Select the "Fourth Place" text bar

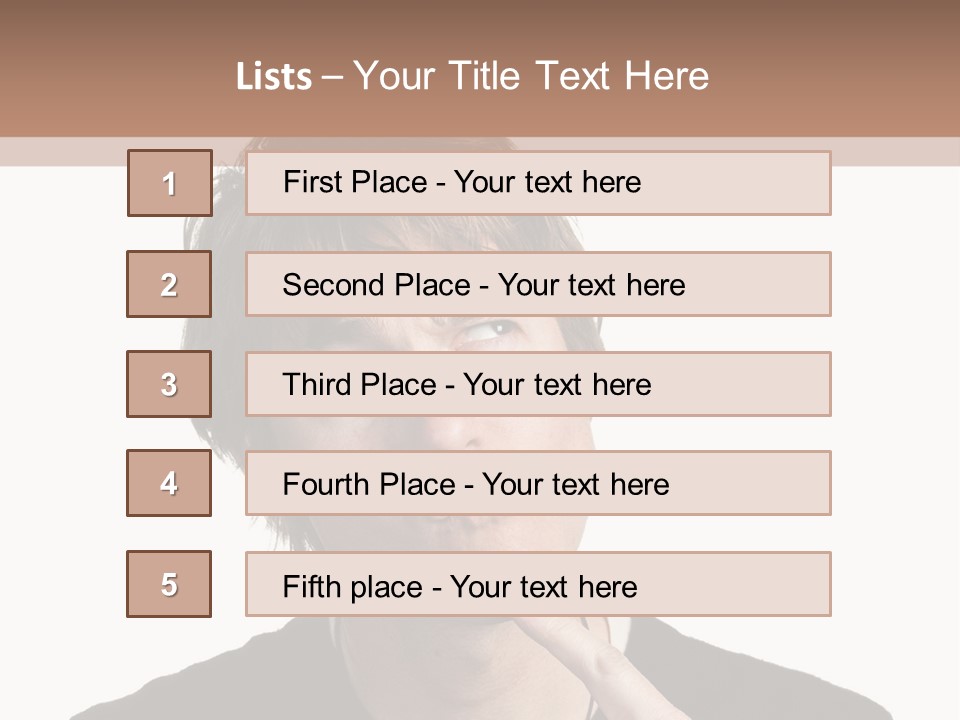(x=538, y=484)
